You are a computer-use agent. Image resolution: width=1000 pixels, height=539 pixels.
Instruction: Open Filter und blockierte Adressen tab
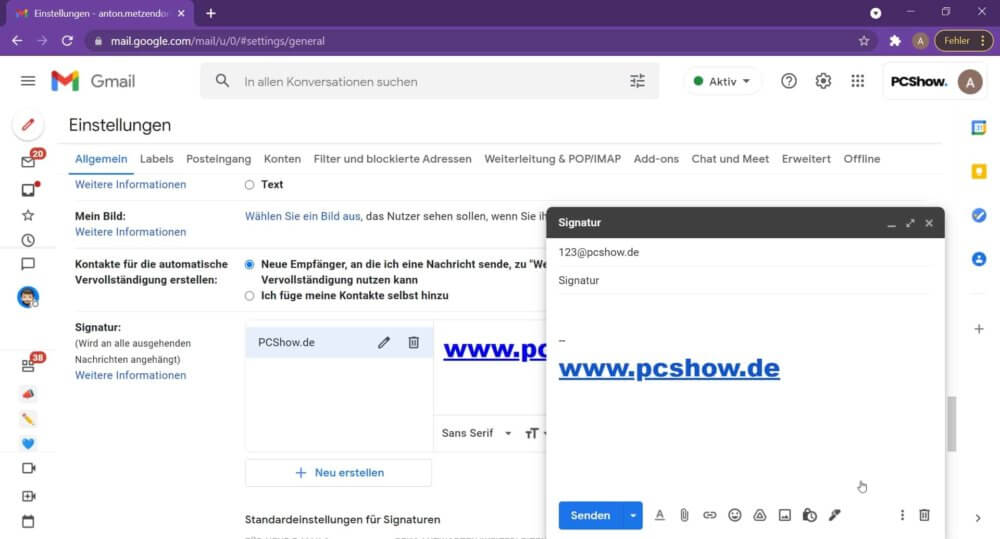coord(392,159)
